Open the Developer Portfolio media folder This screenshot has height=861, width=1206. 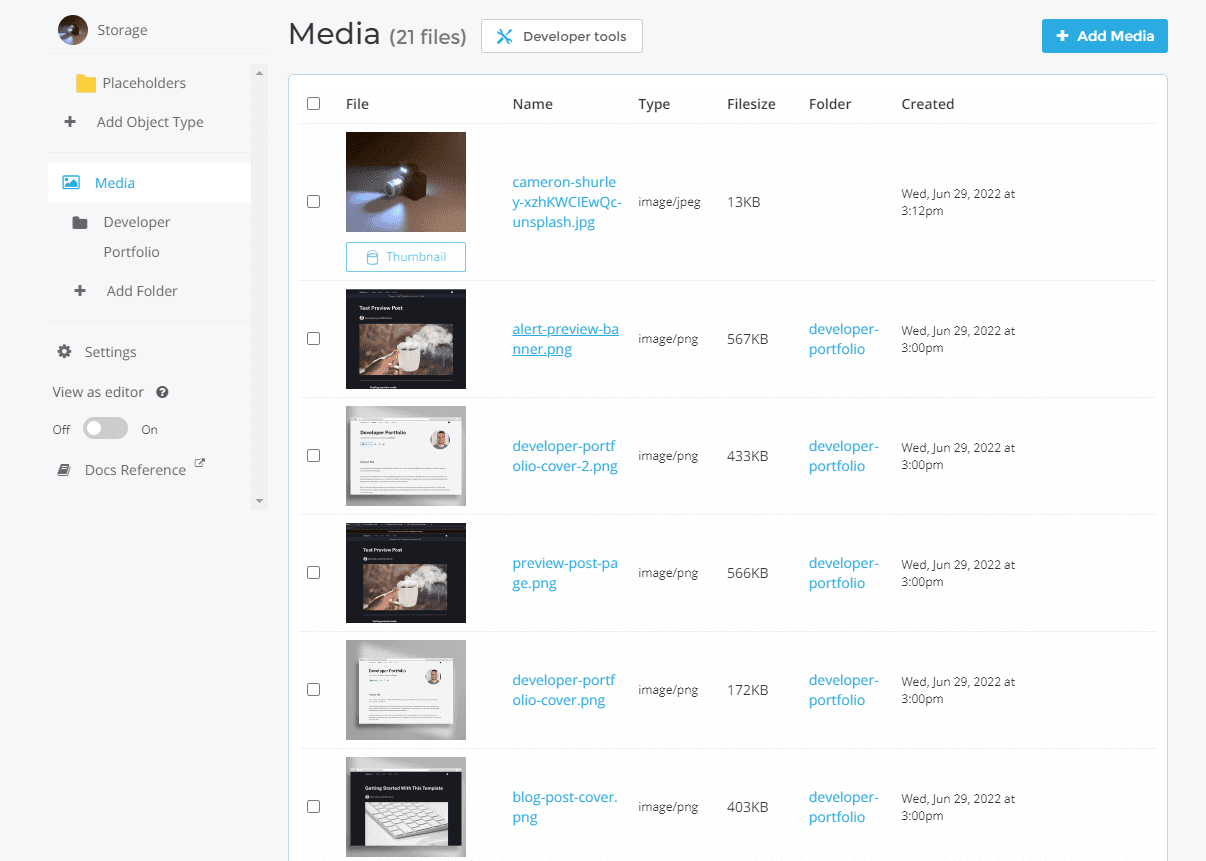click(x=137, y=237)
